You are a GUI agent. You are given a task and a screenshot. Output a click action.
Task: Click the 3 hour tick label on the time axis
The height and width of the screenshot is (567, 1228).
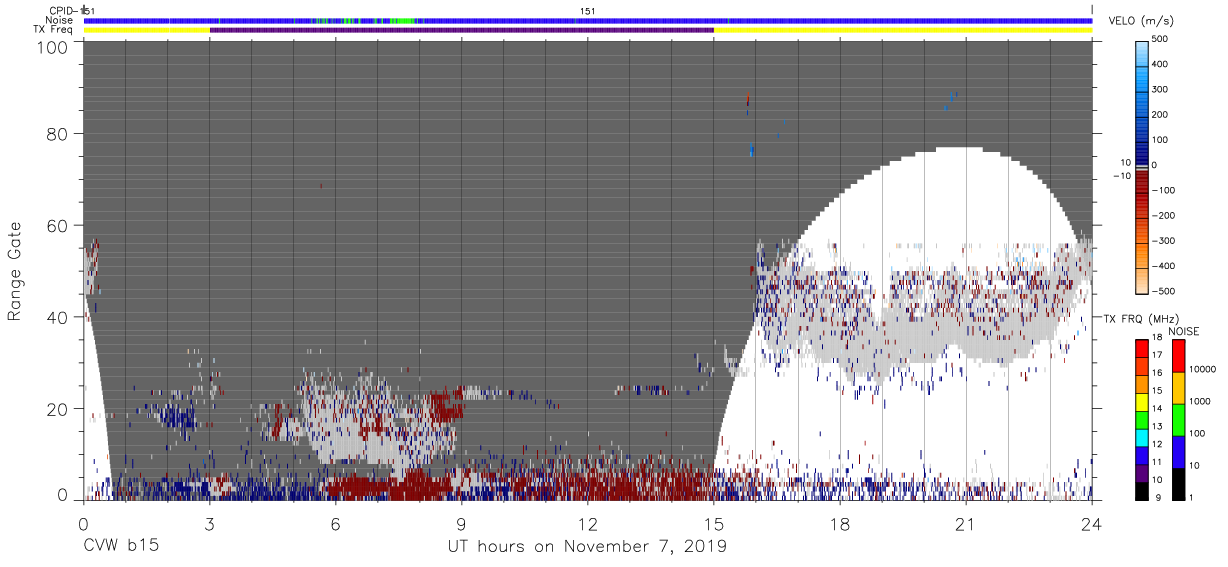point(209,523)
